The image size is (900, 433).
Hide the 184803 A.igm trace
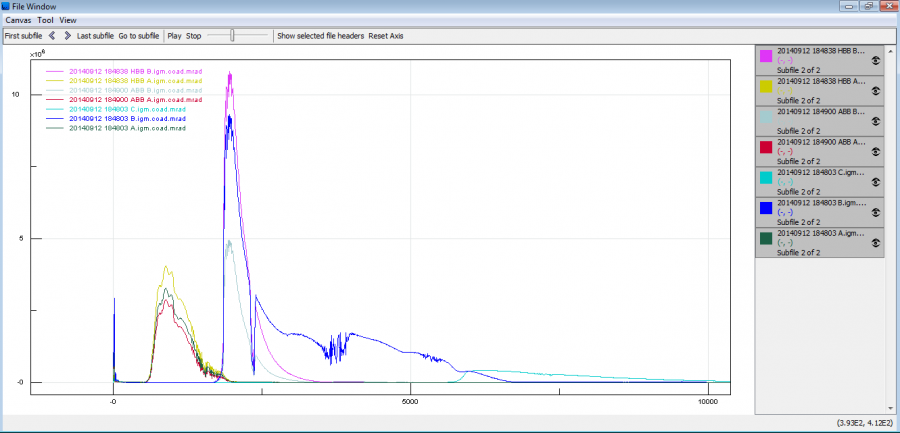click(x=875, y=243)
